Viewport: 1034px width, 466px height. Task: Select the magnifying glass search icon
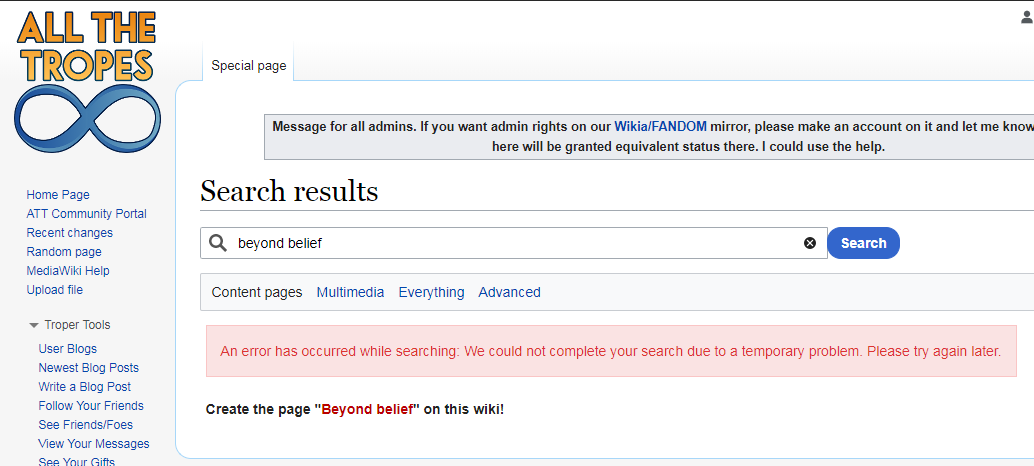pos(218,243)
